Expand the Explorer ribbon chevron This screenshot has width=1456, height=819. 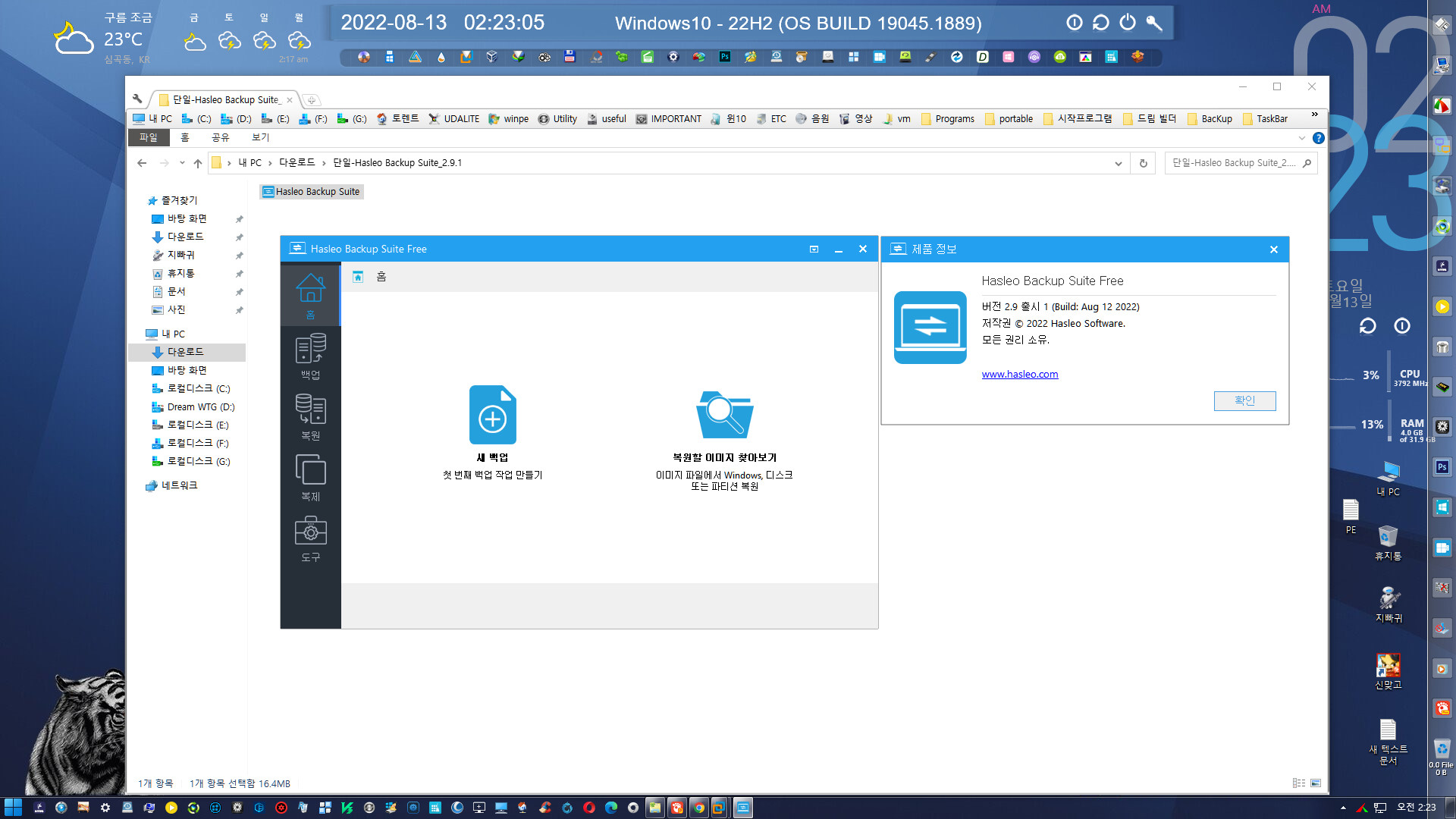[1302, 138]
